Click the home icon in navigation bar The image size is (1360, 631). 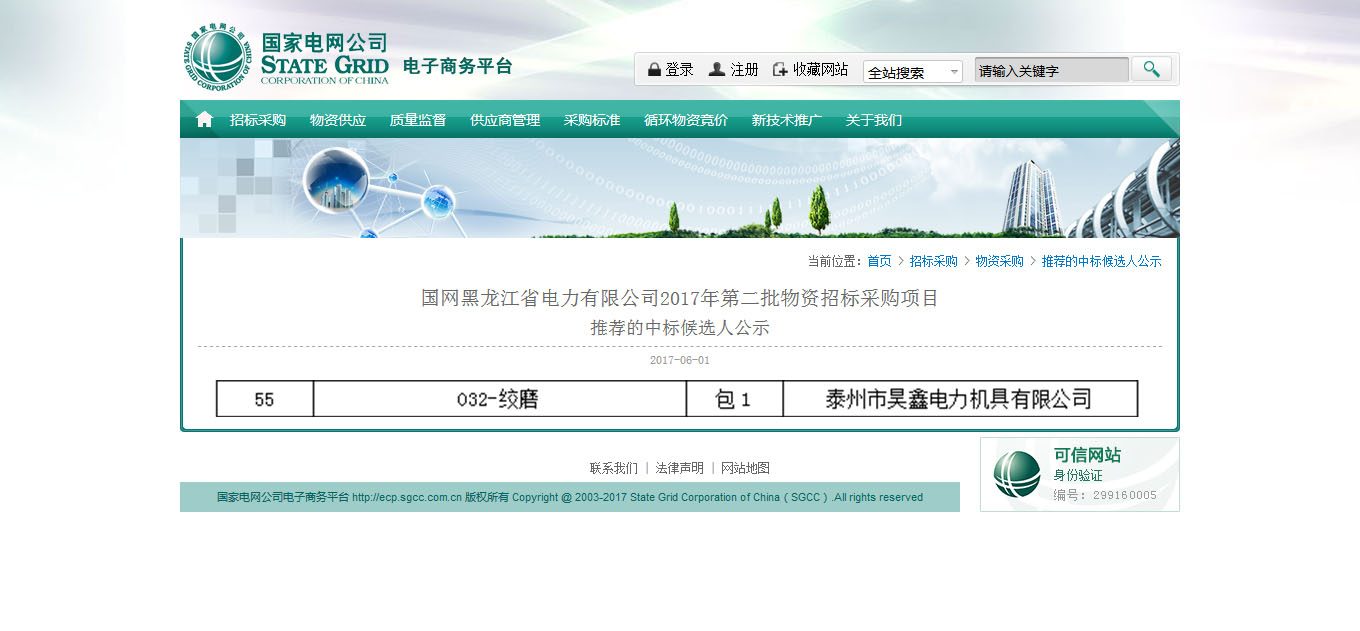click(204, 120)
